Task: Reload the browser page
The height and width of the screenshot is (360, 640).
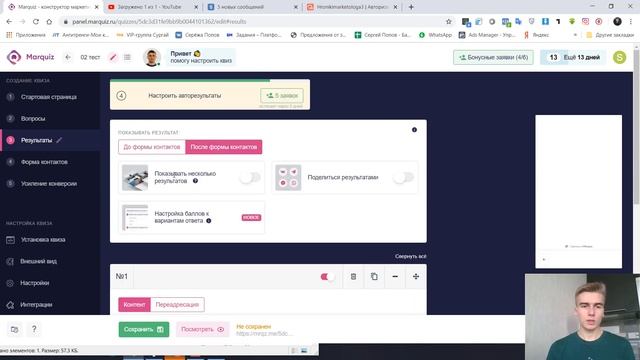Action: (36, 22)
